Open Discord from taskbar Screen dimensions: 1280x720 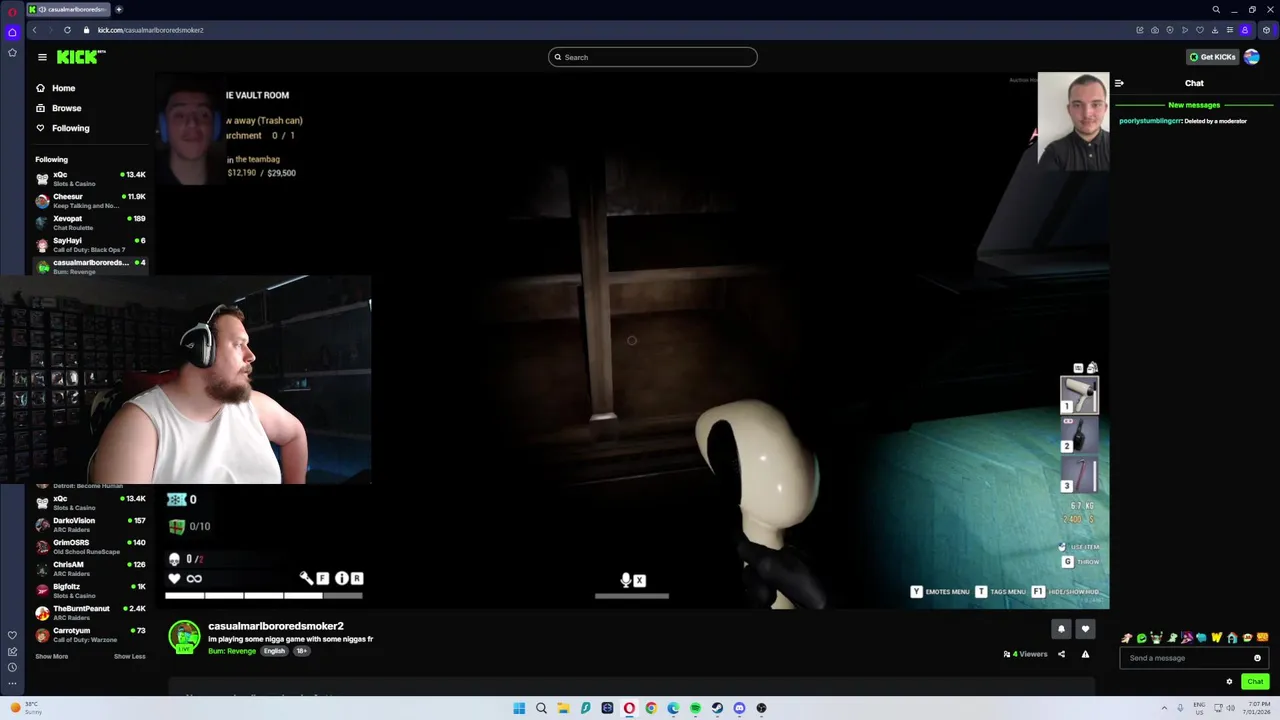pyautogui.click(x=739, y=708)
